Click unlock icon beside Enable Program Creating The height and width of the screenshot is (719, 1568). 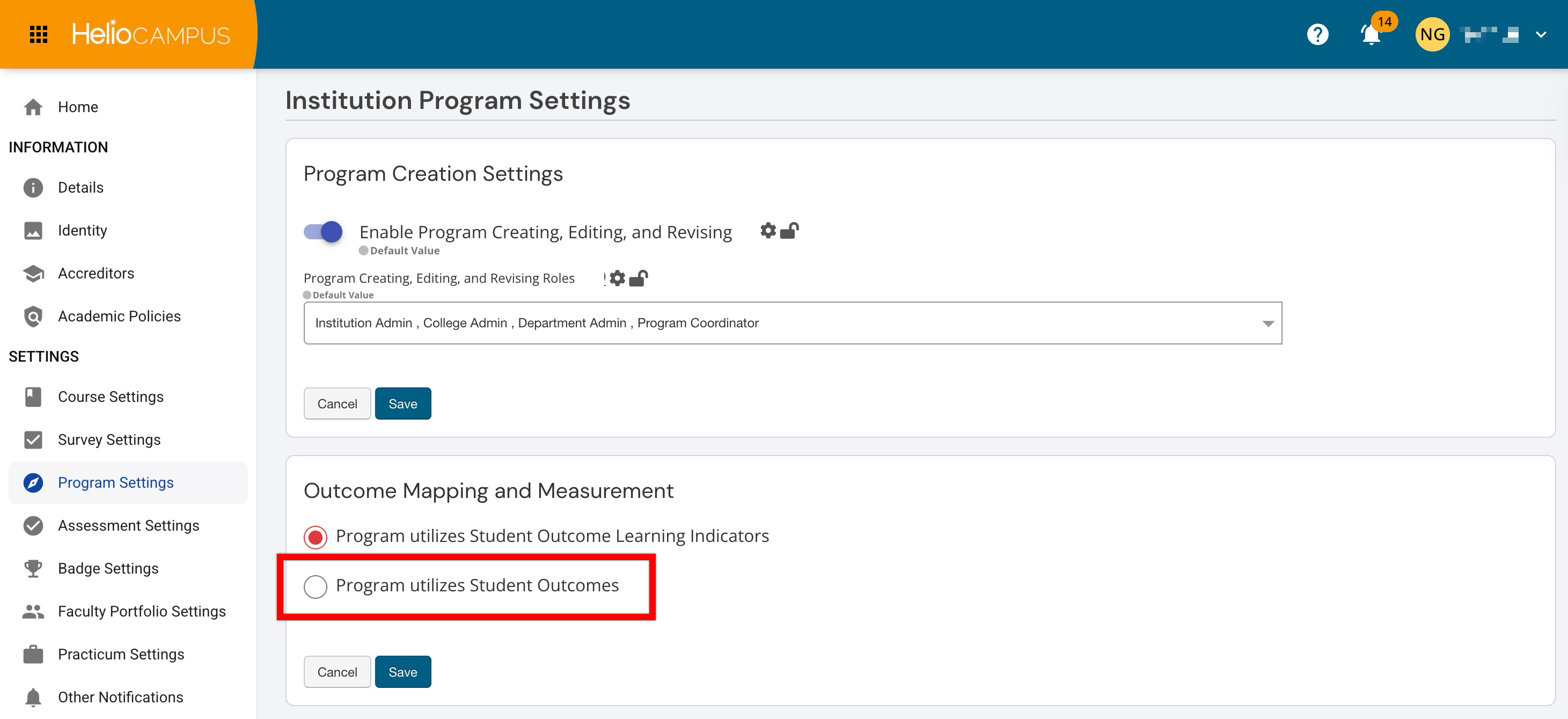789,231
